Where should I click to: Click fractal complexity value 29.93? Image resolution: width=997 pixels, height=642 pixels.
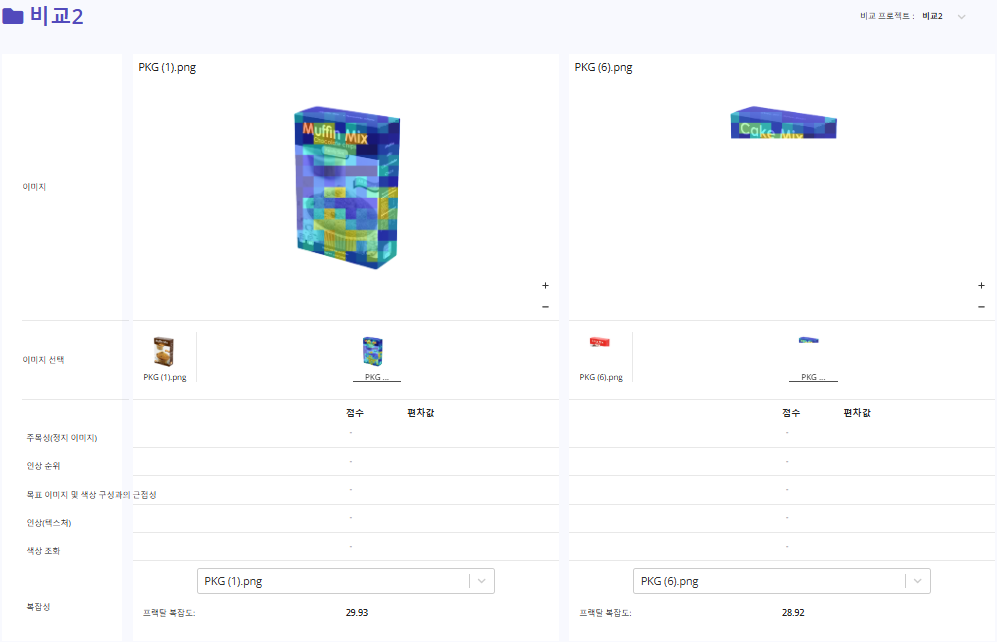pos(357,613)
